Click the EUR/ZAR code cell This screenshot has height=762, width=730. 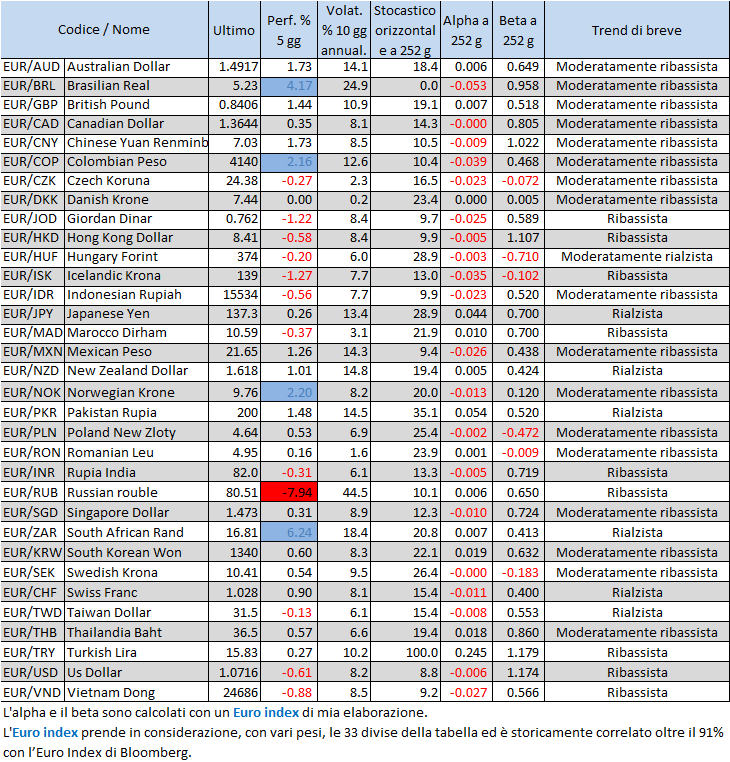tap(33, 532)
